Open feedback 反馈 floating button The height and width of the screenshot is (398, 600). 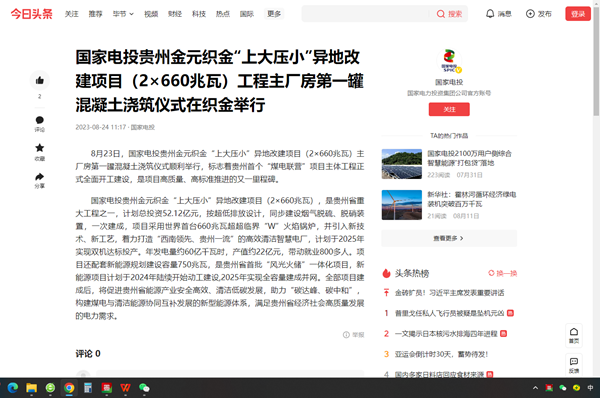click(574, 365)
